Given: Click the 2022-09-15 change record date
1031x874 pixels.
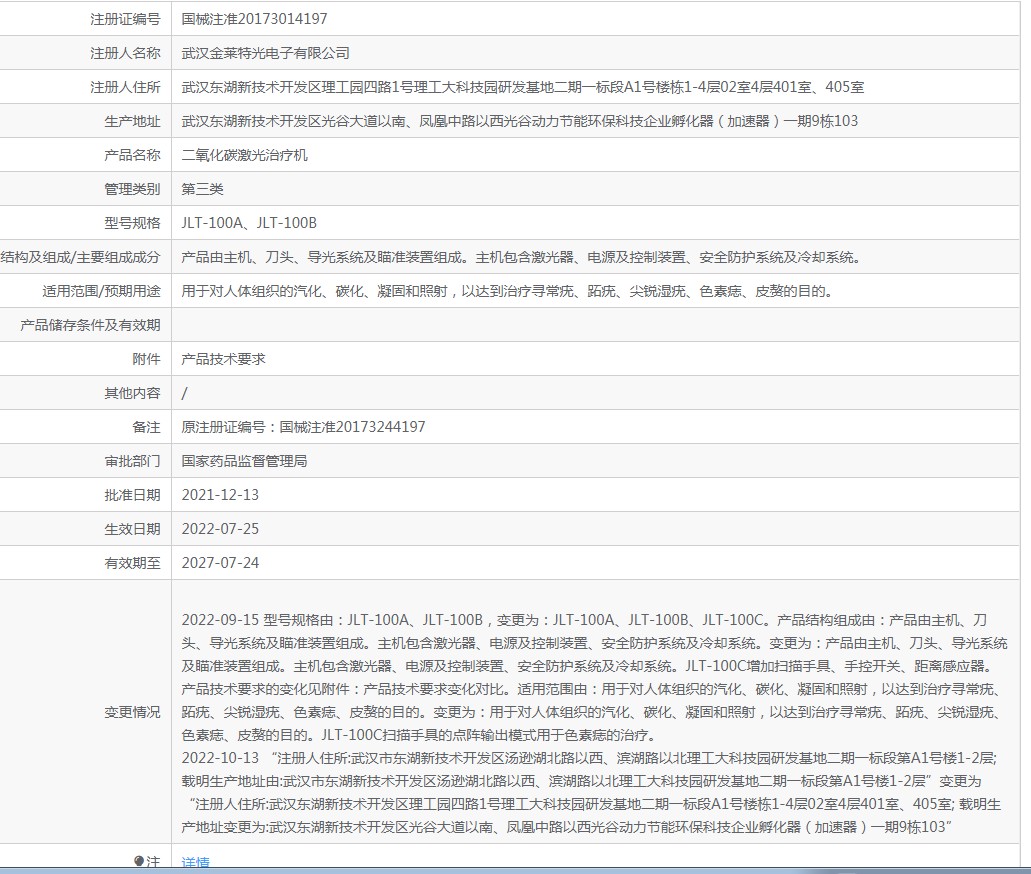Looking at the screenshot, I should (220, 620).
